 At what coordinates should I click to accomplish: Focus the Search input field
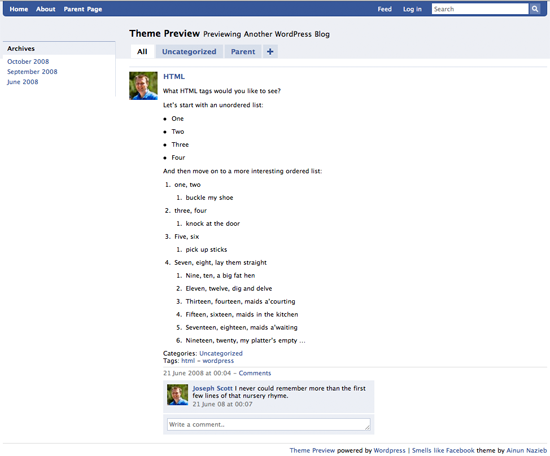[480, 9]
